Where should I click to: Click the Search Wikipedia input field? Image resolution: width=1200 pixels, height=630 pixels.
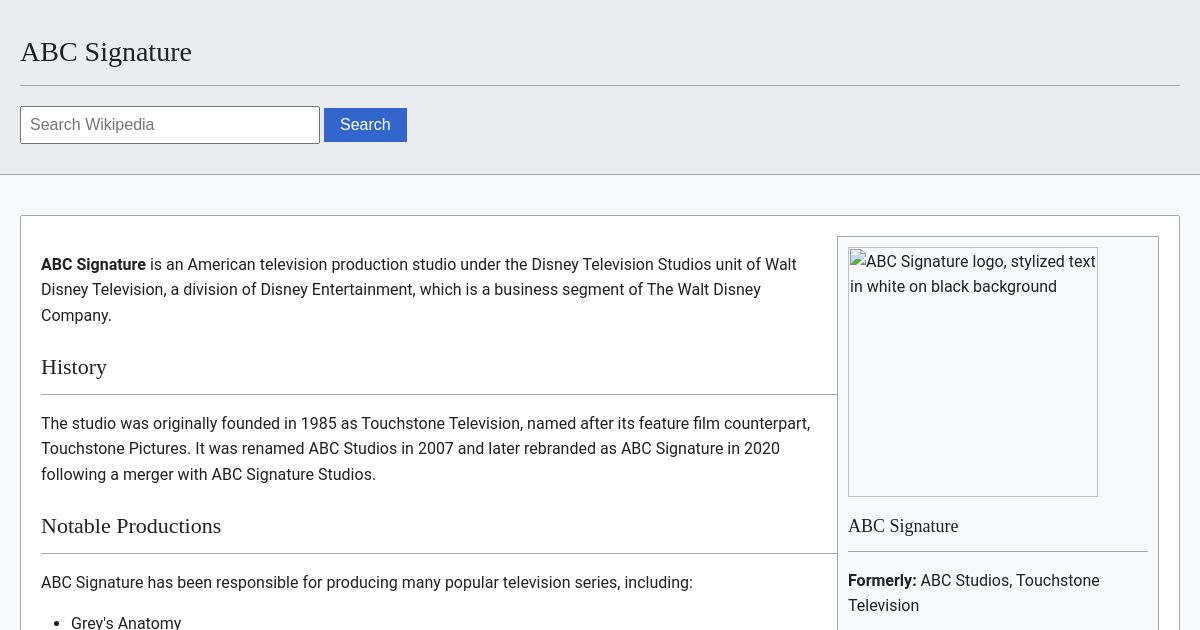[x=170, y=125]
